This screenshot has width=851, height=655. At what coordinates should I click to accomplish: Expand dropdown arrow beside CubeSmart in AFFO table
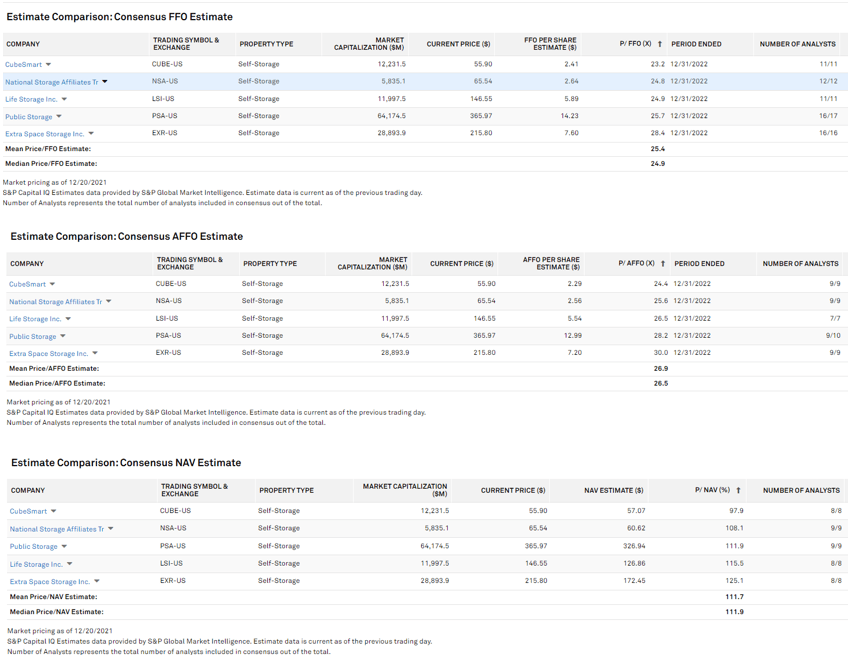point(52,284)
